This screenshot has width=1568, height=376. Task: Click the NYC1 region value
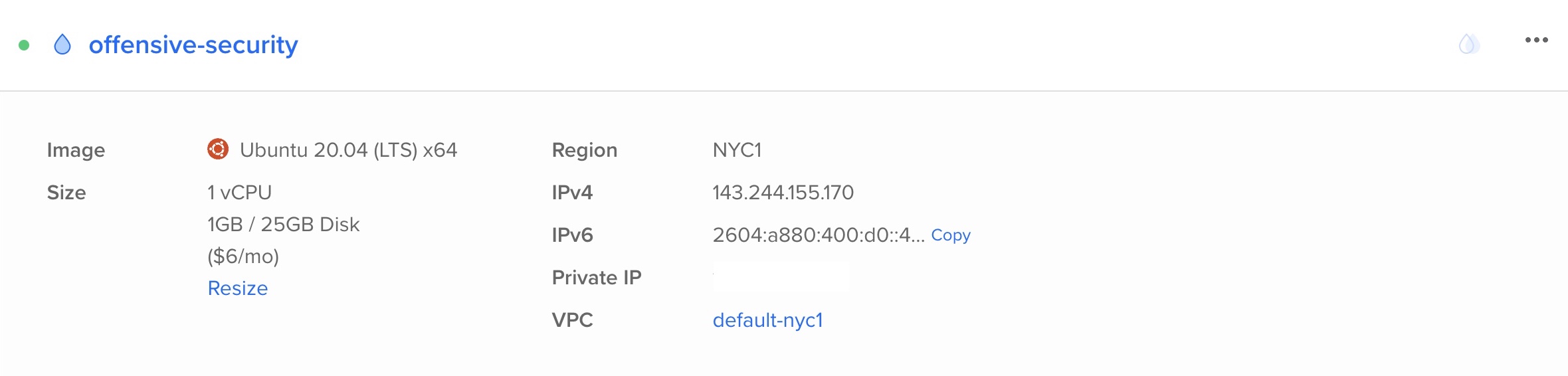coord(737,150)
